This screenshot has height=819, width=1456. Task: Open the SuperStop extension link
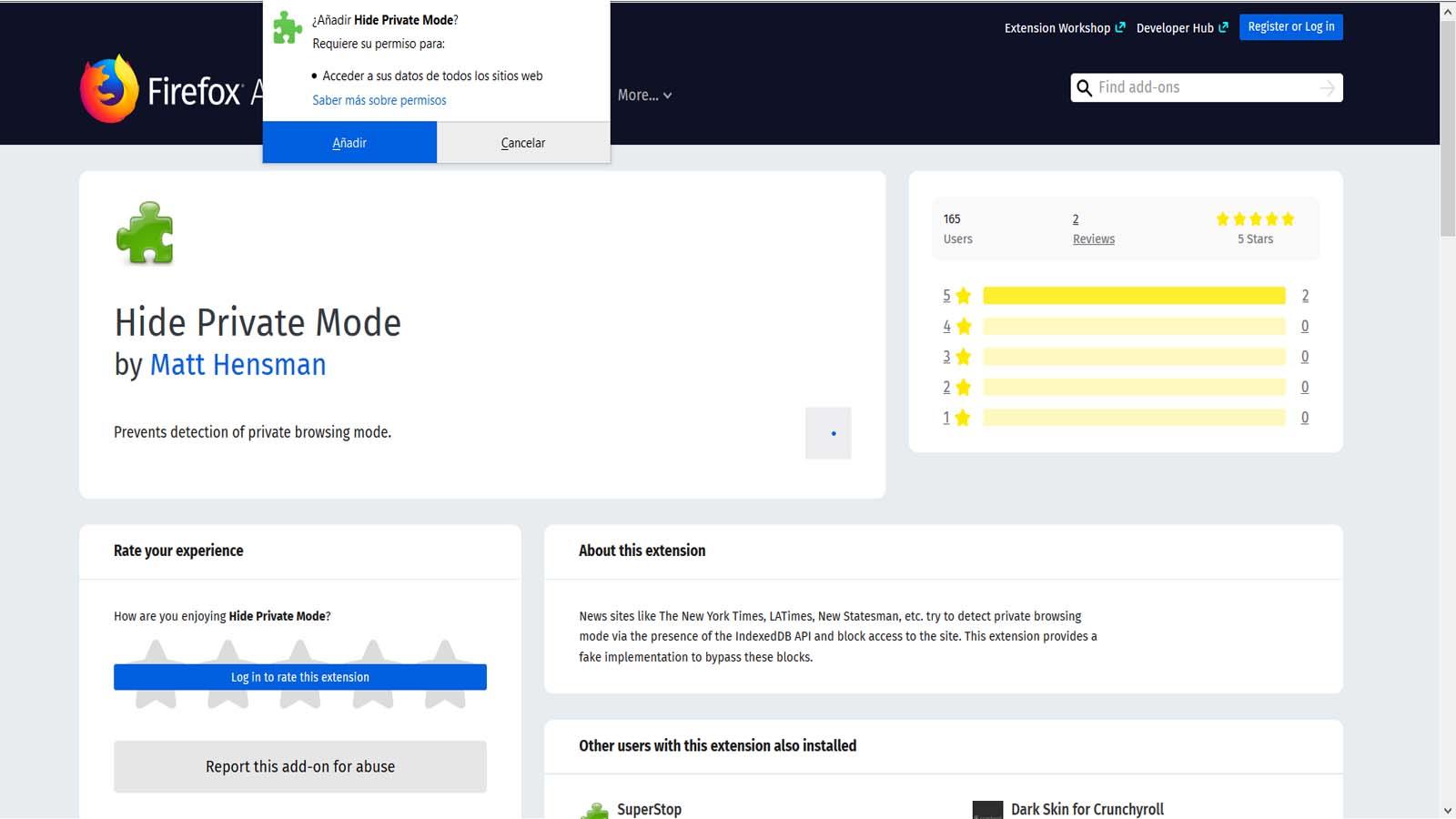point(649,809)
